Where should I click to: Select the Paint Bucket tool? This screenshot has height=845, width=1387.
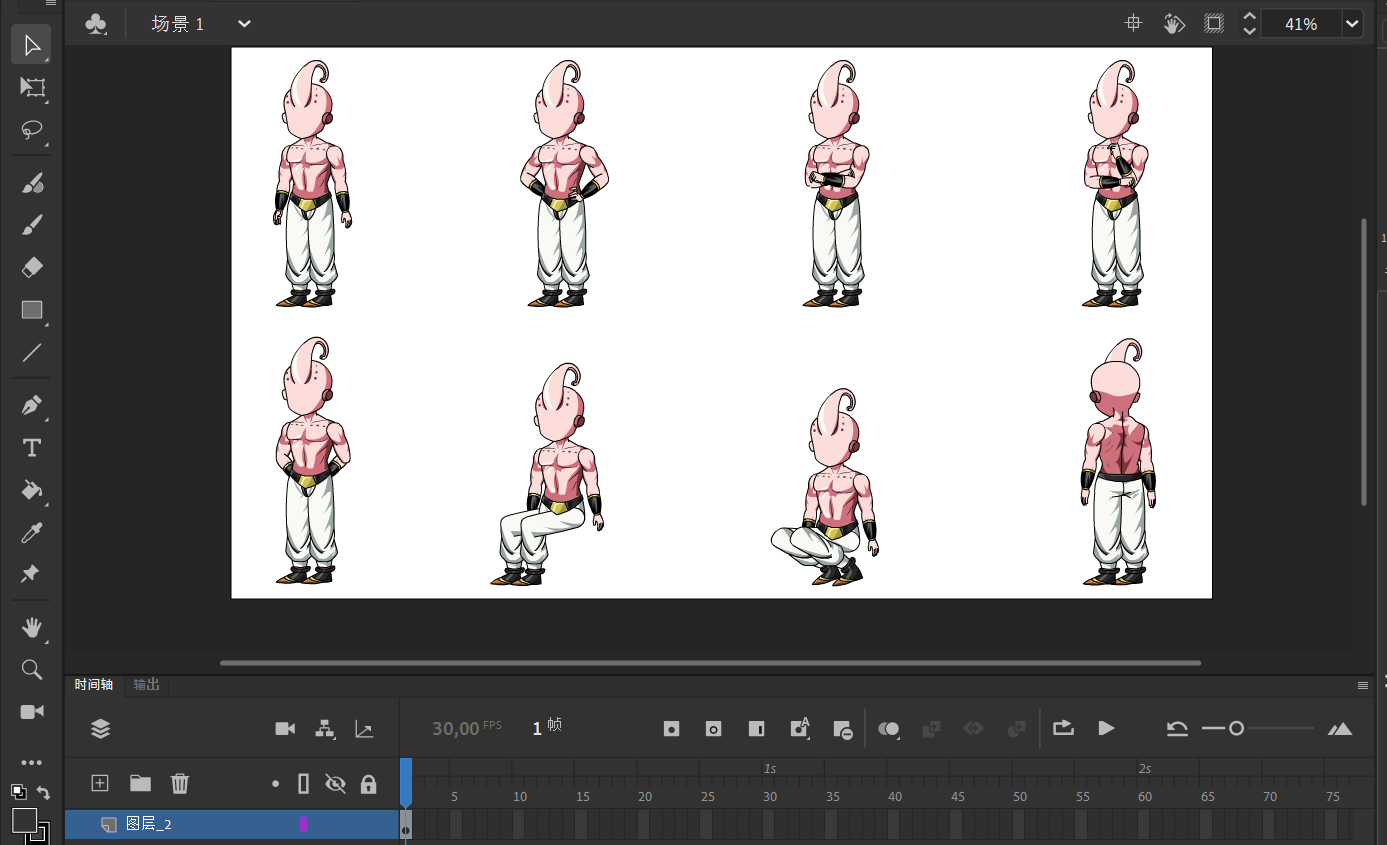[x=32, y=490]
